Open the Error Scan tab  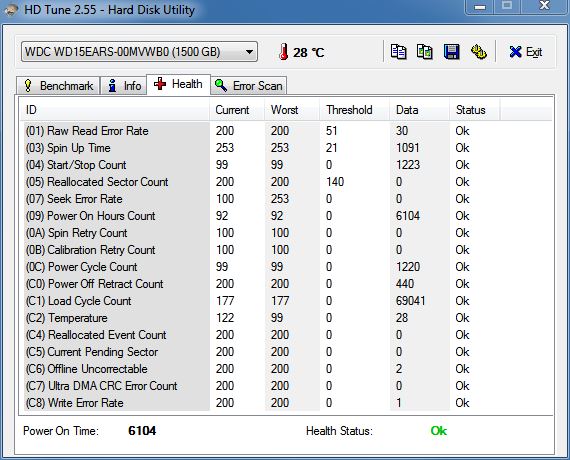[249, 86]
